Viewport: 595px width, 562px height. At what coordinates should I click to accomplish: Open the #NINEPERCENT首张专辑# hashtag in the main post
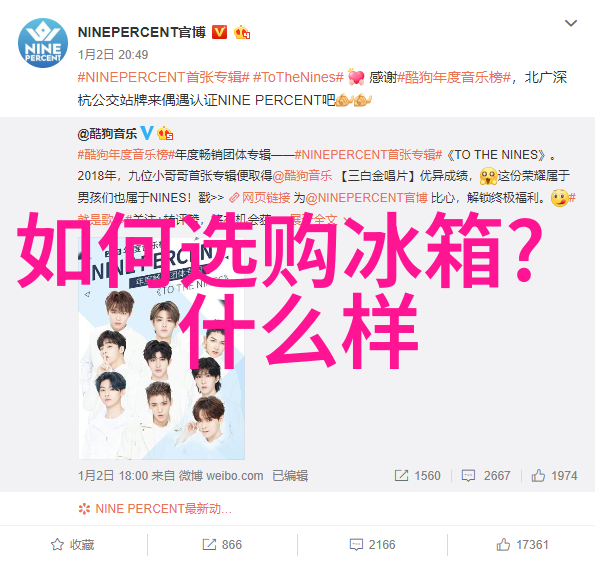[164, 77]
